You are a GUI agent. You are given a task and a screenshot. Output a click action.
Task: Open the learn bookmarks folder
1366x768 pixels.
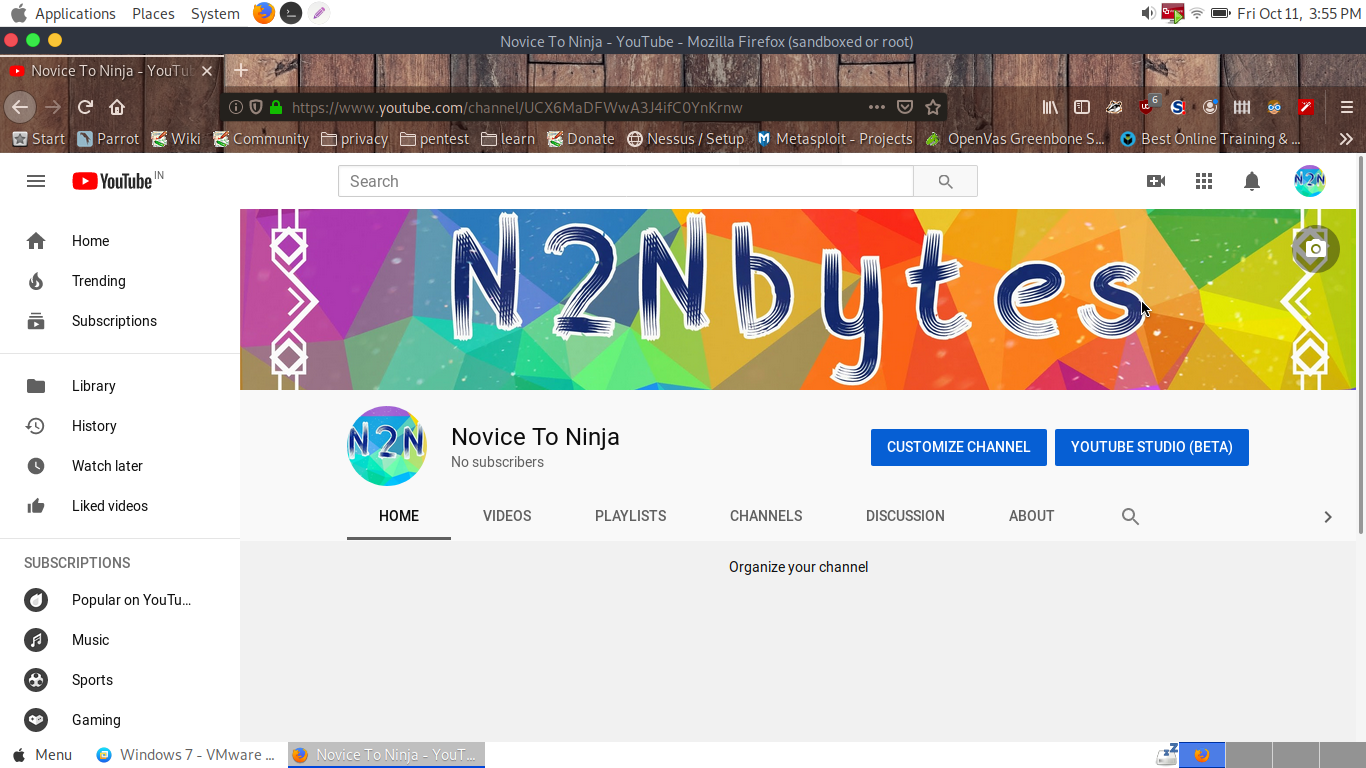[x=508, y=139]
